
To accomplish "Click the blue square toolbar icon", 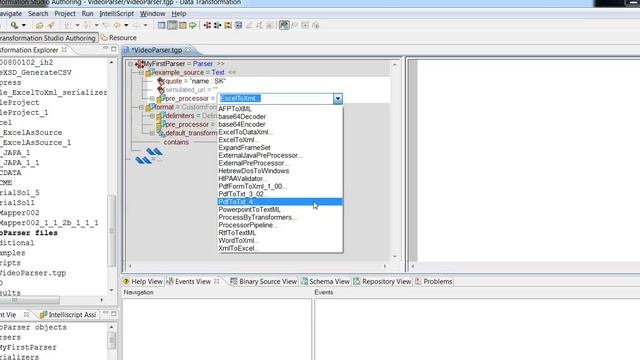I will (239, 25).
